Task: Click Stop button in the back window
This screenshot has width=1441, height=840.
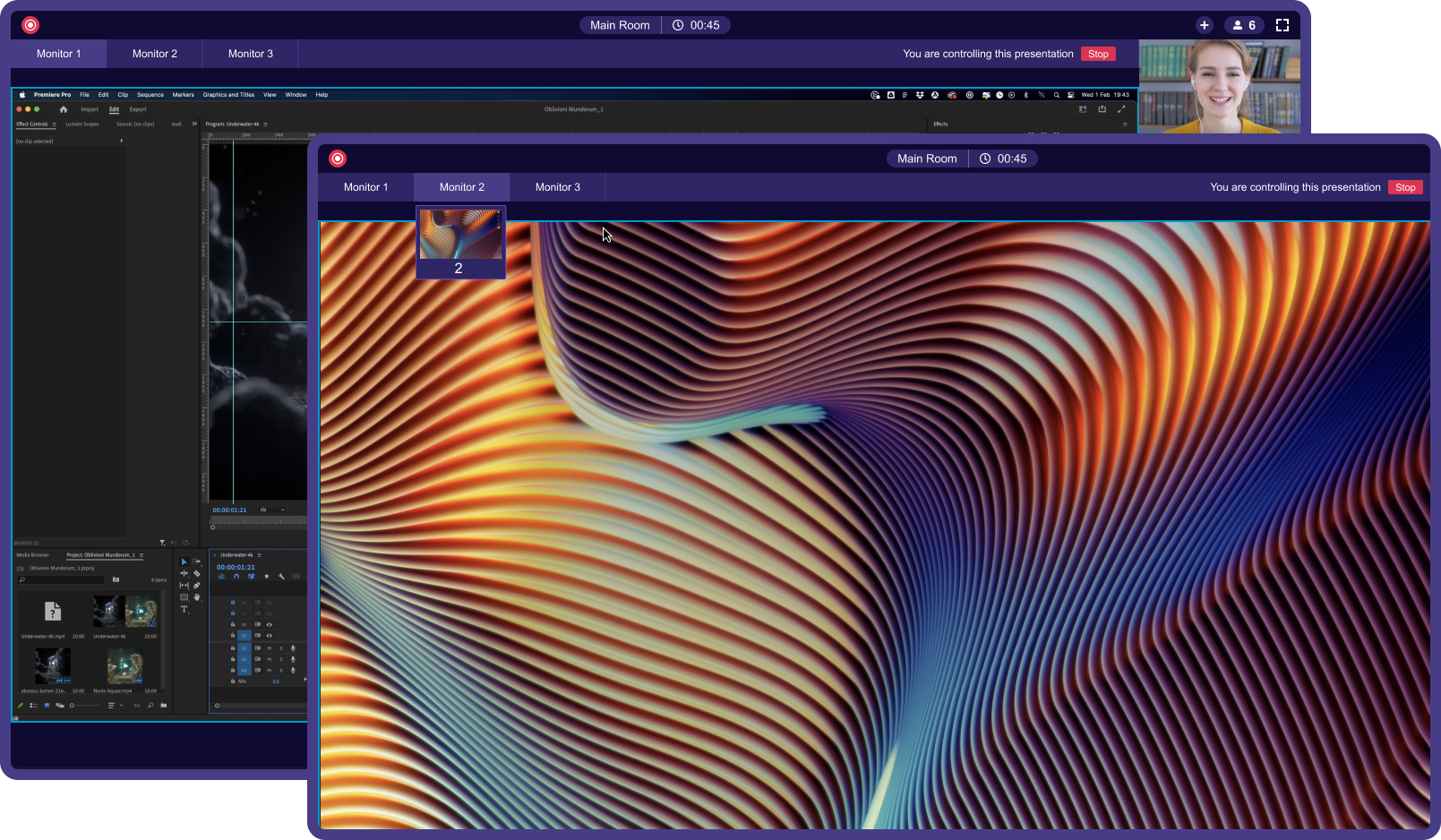Action: [1098, 54]
